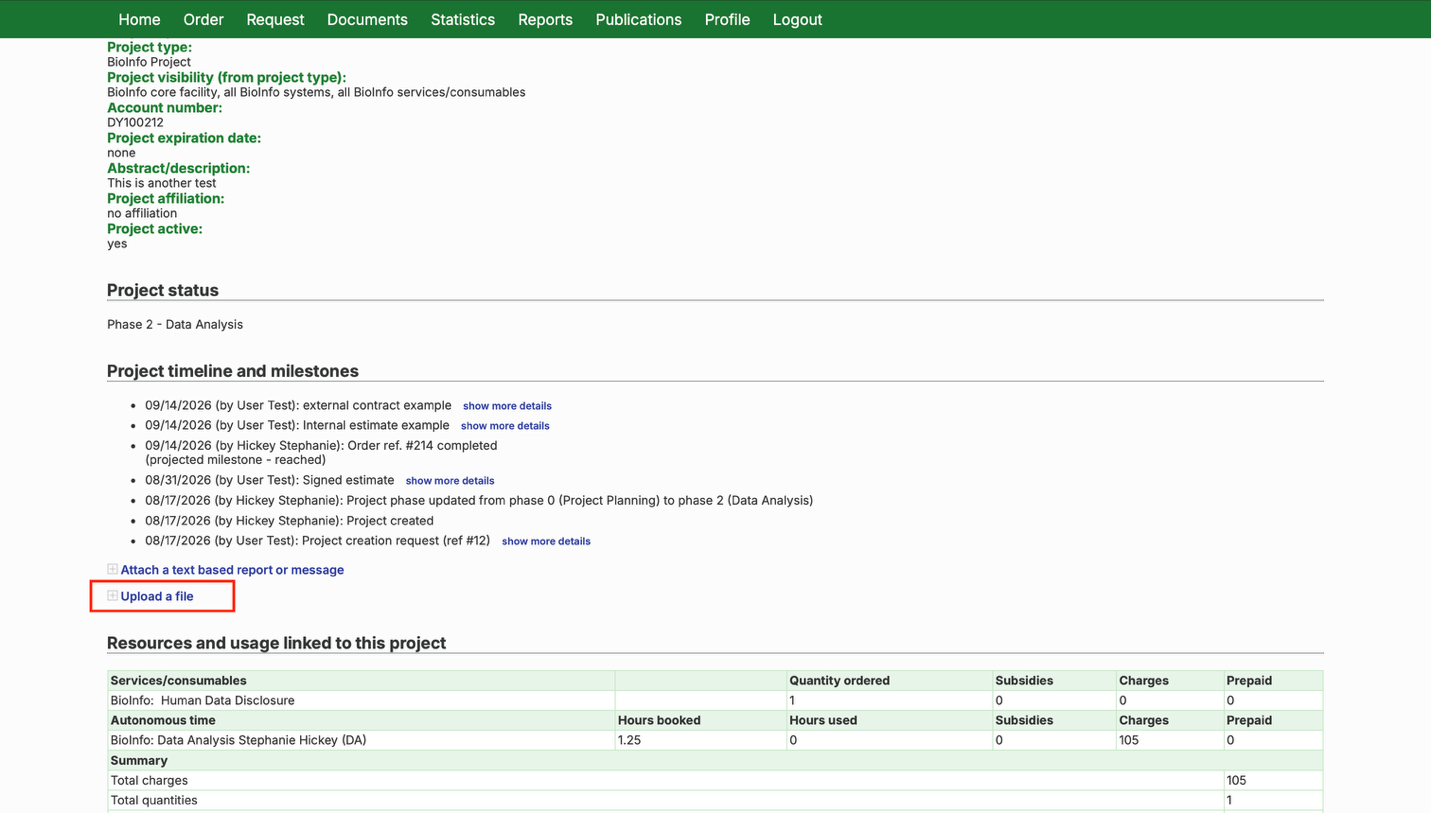This screenshot has width=1431, height=813.
Task: Show more details for Signed estimate
Action: click(450, 481)
